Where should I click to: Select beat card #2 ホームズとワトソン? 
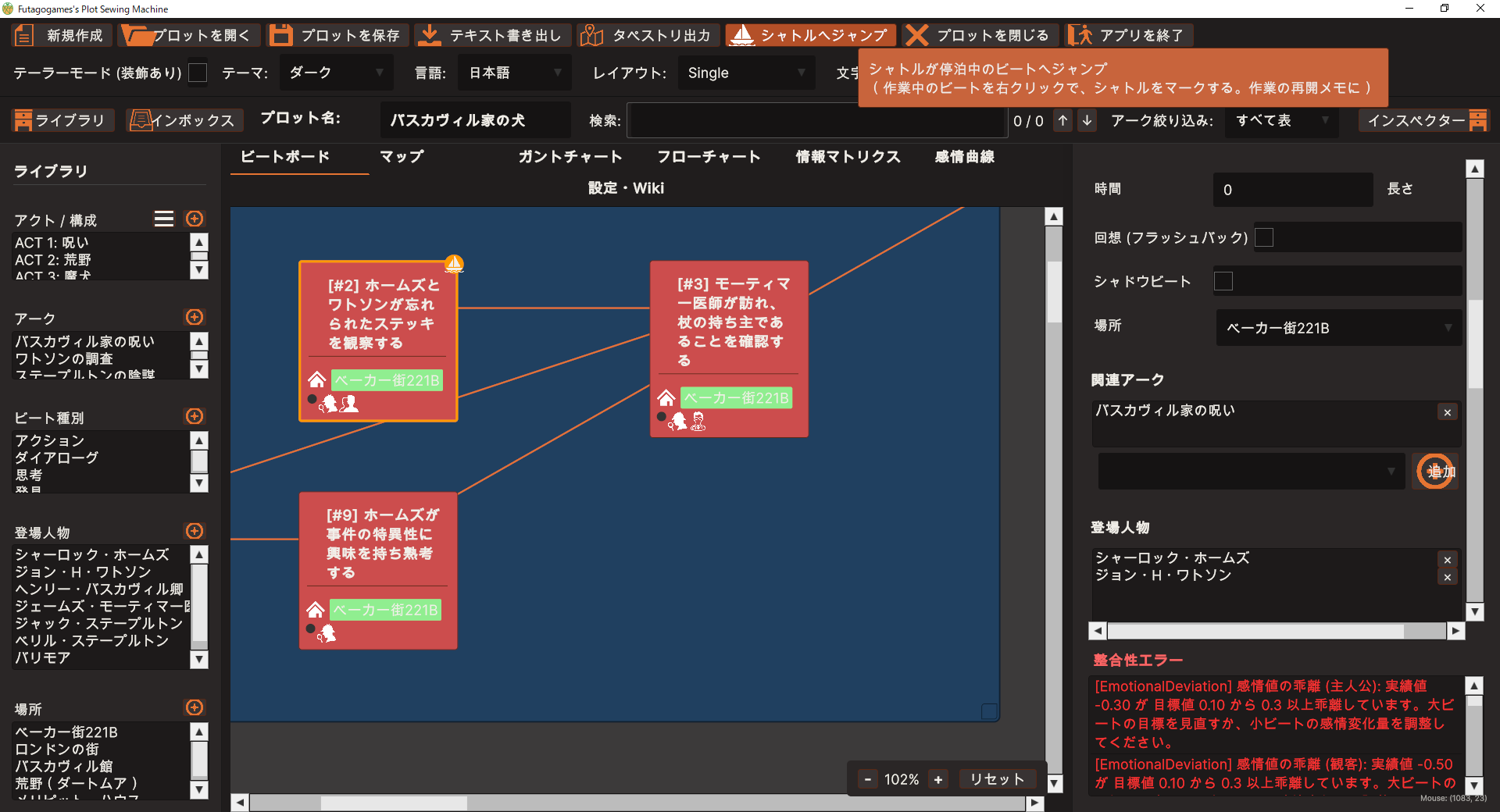pyautogui.click(x=378, y=341)
